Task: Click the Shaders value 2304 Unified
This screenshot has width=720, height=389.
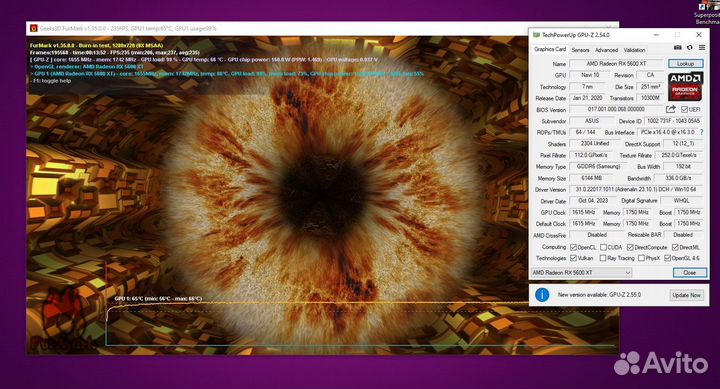Action: pyautogui.click(x=595, y=144)
